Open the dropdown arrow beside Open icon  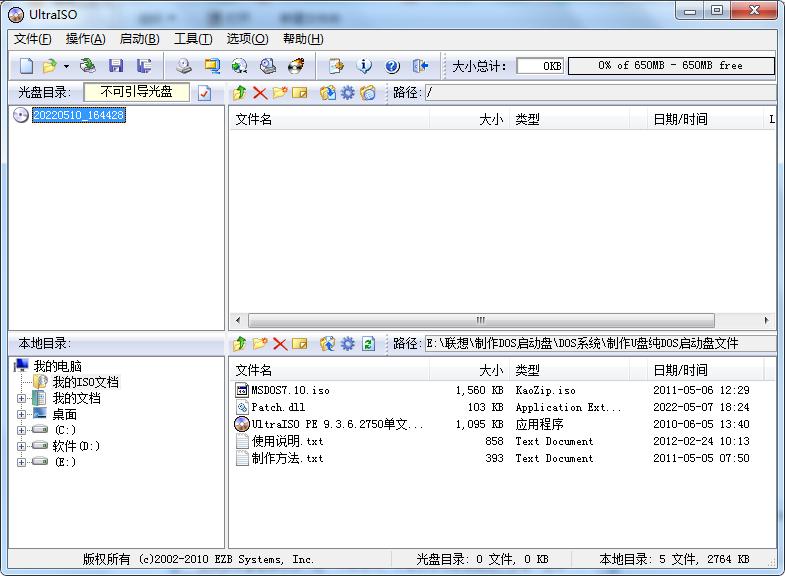(x=66, y=66)
